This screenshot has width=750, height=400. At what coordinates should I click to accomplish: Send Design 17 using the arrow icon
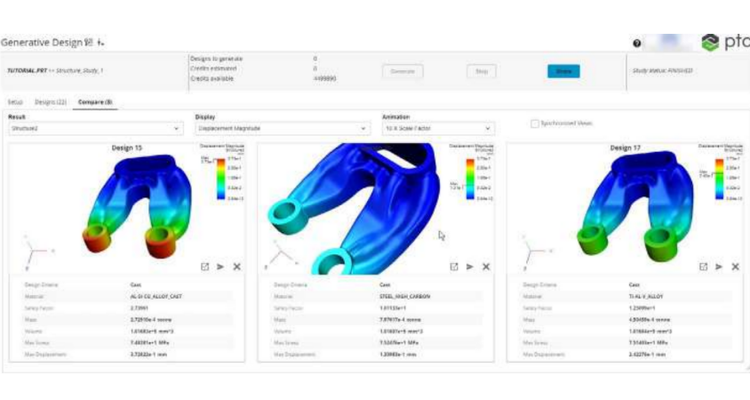(x=719, y=267)
